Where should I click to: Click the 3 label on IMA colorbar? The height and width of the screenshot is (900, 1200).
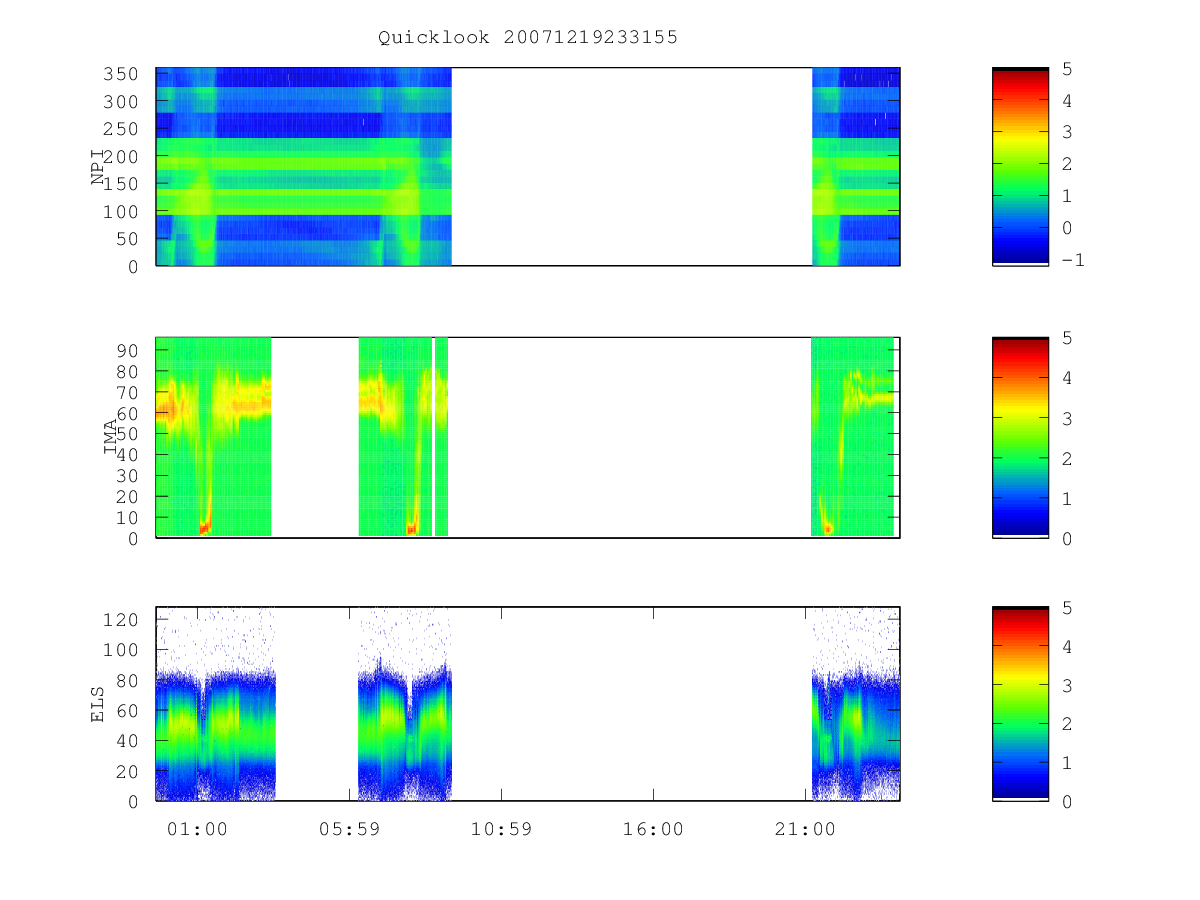tap(1066, 418)
